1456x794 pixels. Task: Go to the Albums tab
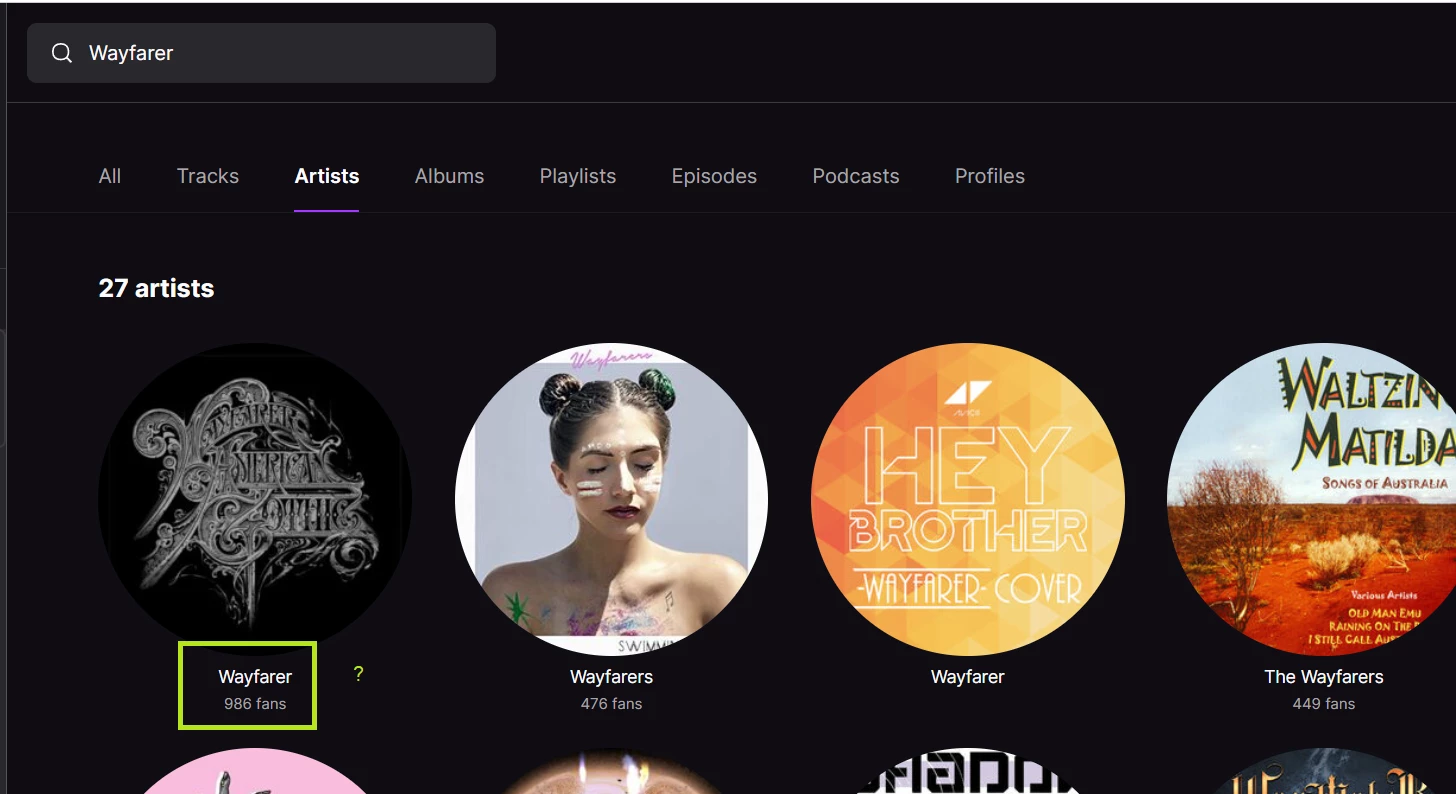coord(449,176)
